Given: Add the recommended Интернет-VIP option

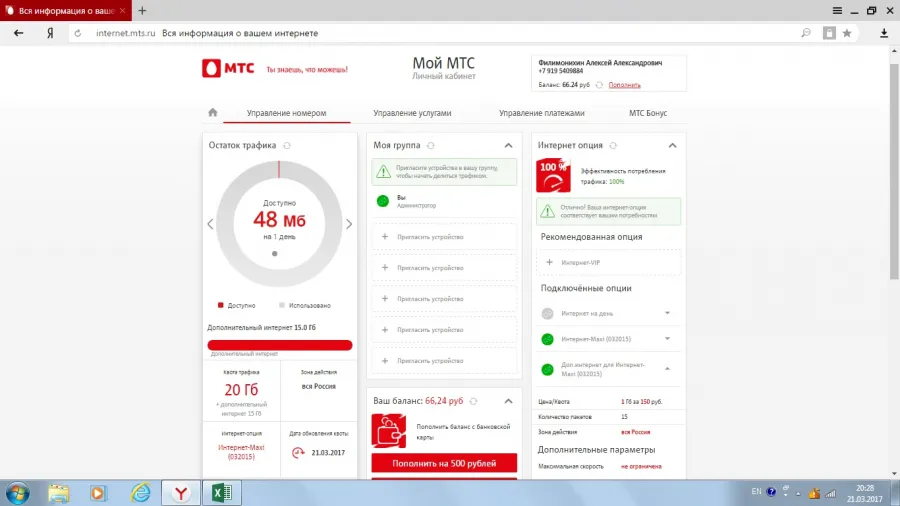Looking at the screenshot, I should (609, 262).
